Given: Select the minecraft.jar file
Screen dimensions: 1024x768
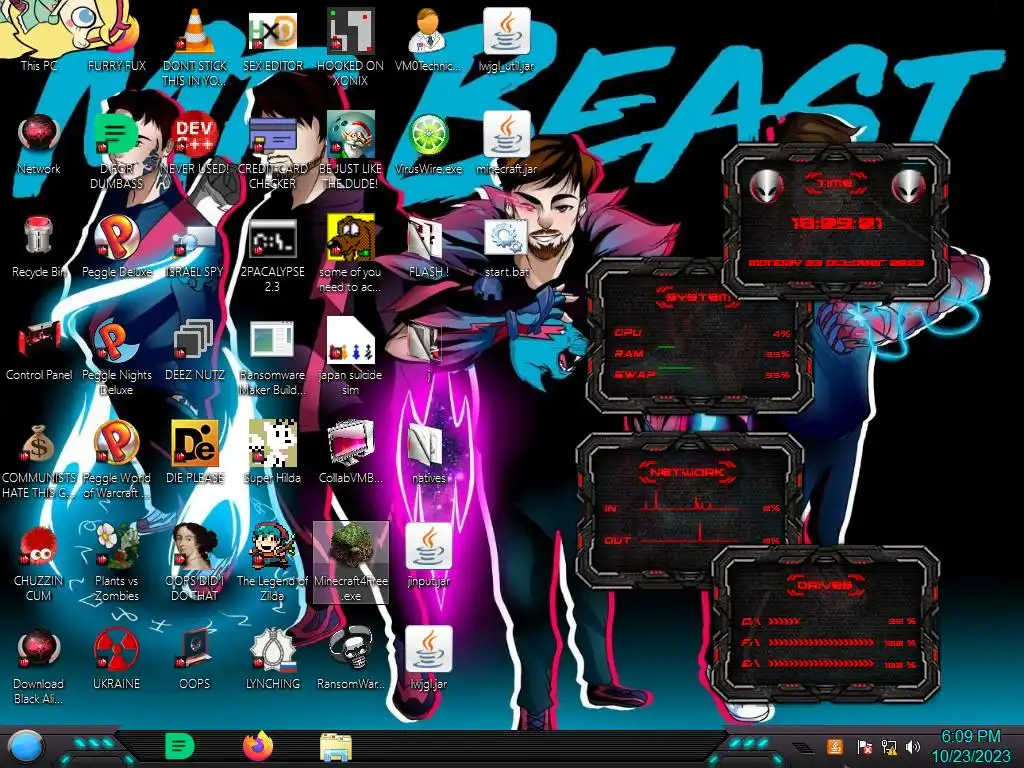Looking at the screenshot, I should pos(506,144).
